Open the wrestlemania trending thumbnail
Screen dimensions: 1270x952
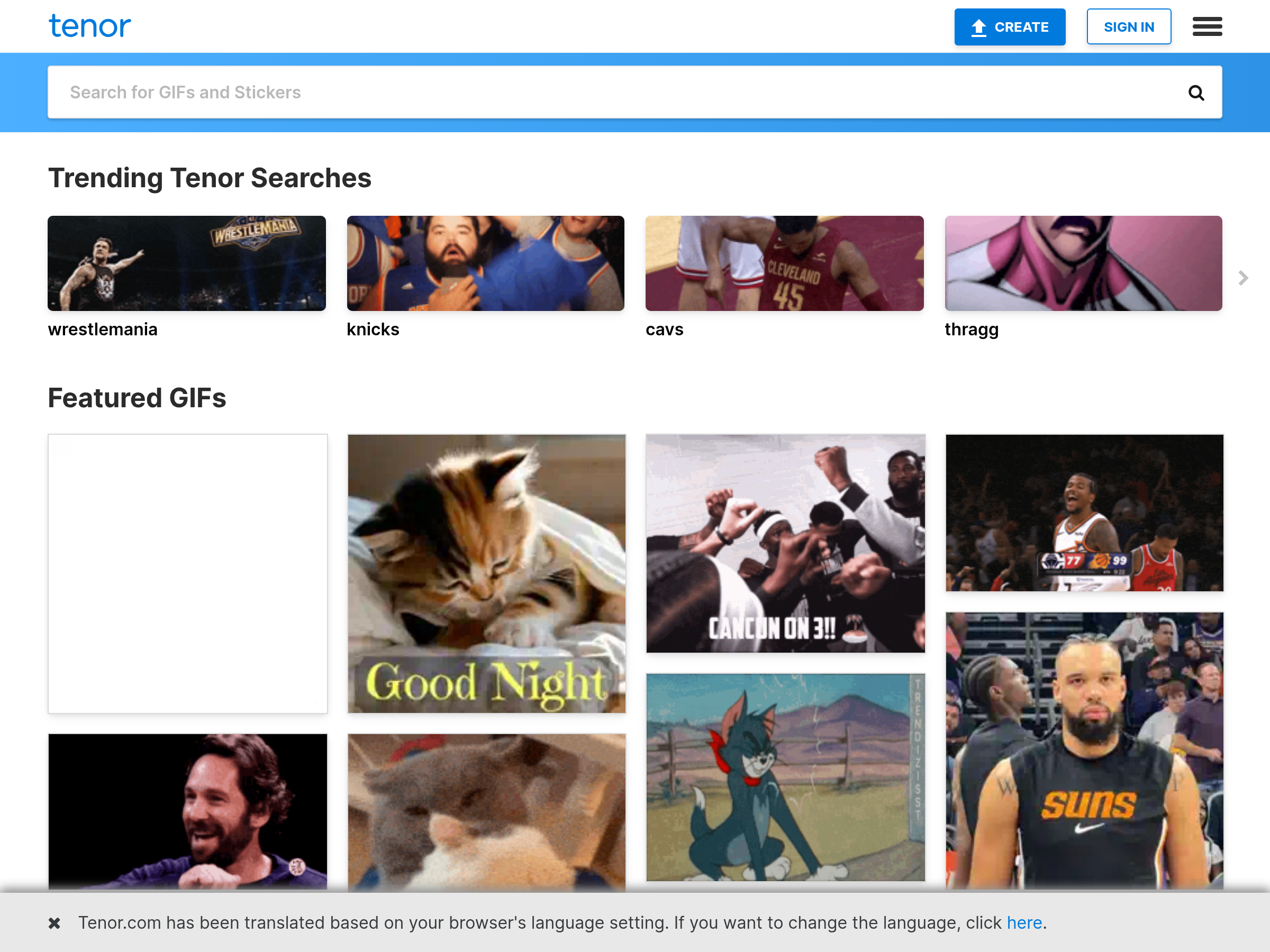point(187,263)
